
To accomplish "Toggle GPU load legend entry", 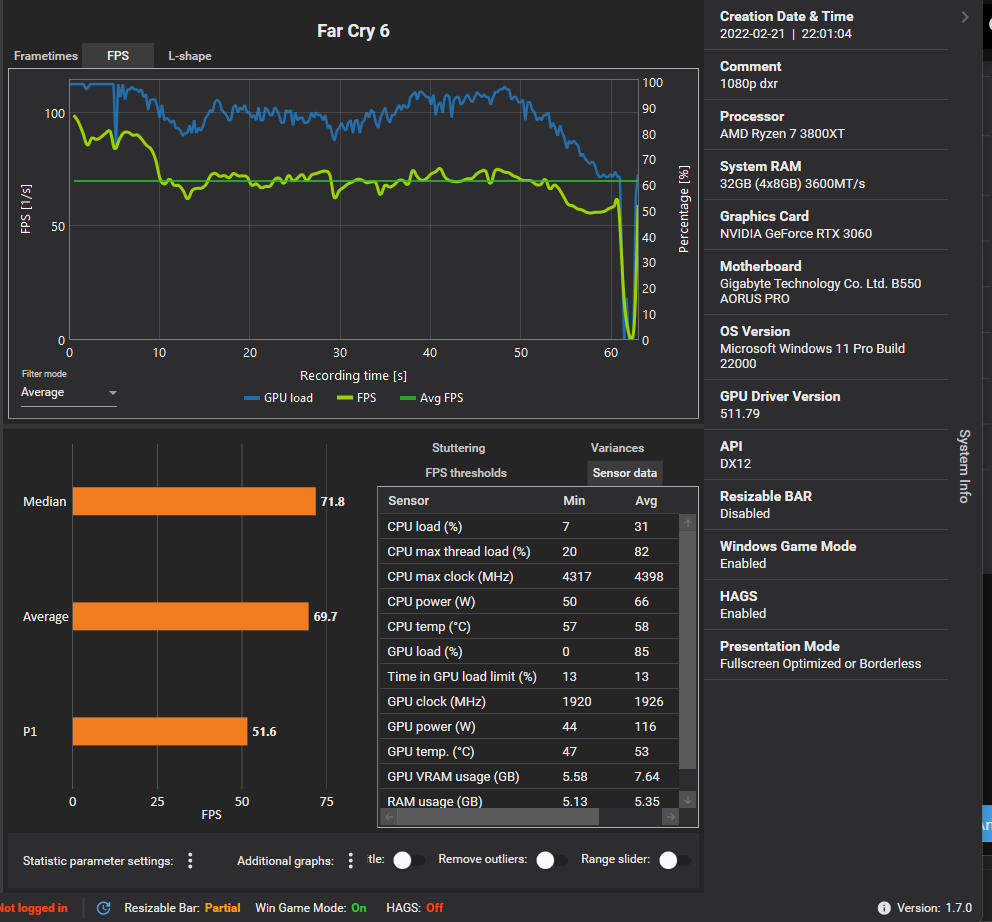I will pyautogui.click(x=278, y=397).
